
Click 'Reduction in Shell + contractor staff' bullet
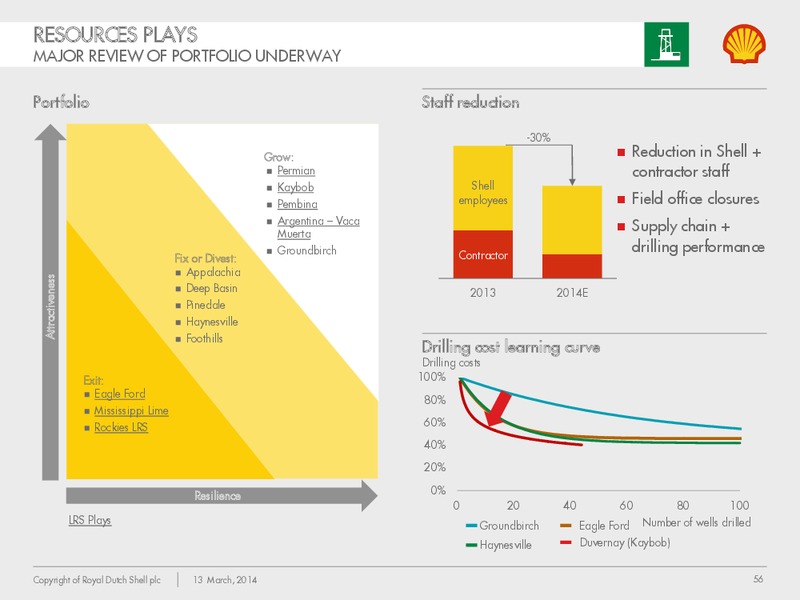pos(696,161)
